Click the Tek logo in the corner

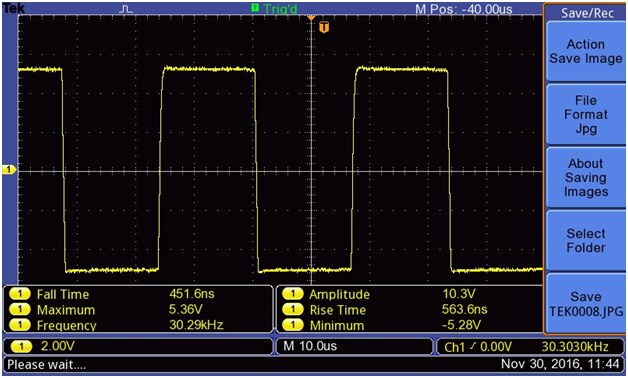[x=14, y=8]
